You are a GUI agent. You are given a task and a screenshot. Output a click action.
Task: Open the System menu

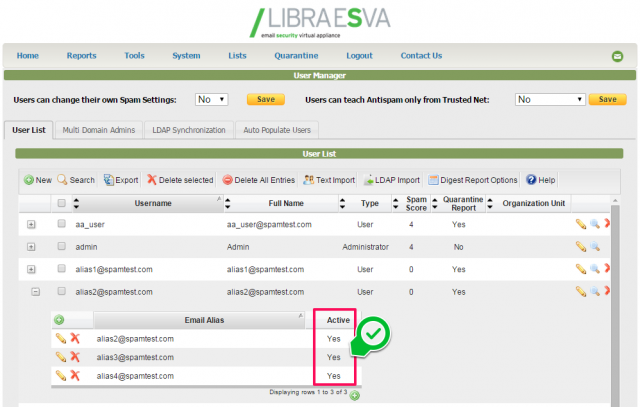tap(186, 56)
